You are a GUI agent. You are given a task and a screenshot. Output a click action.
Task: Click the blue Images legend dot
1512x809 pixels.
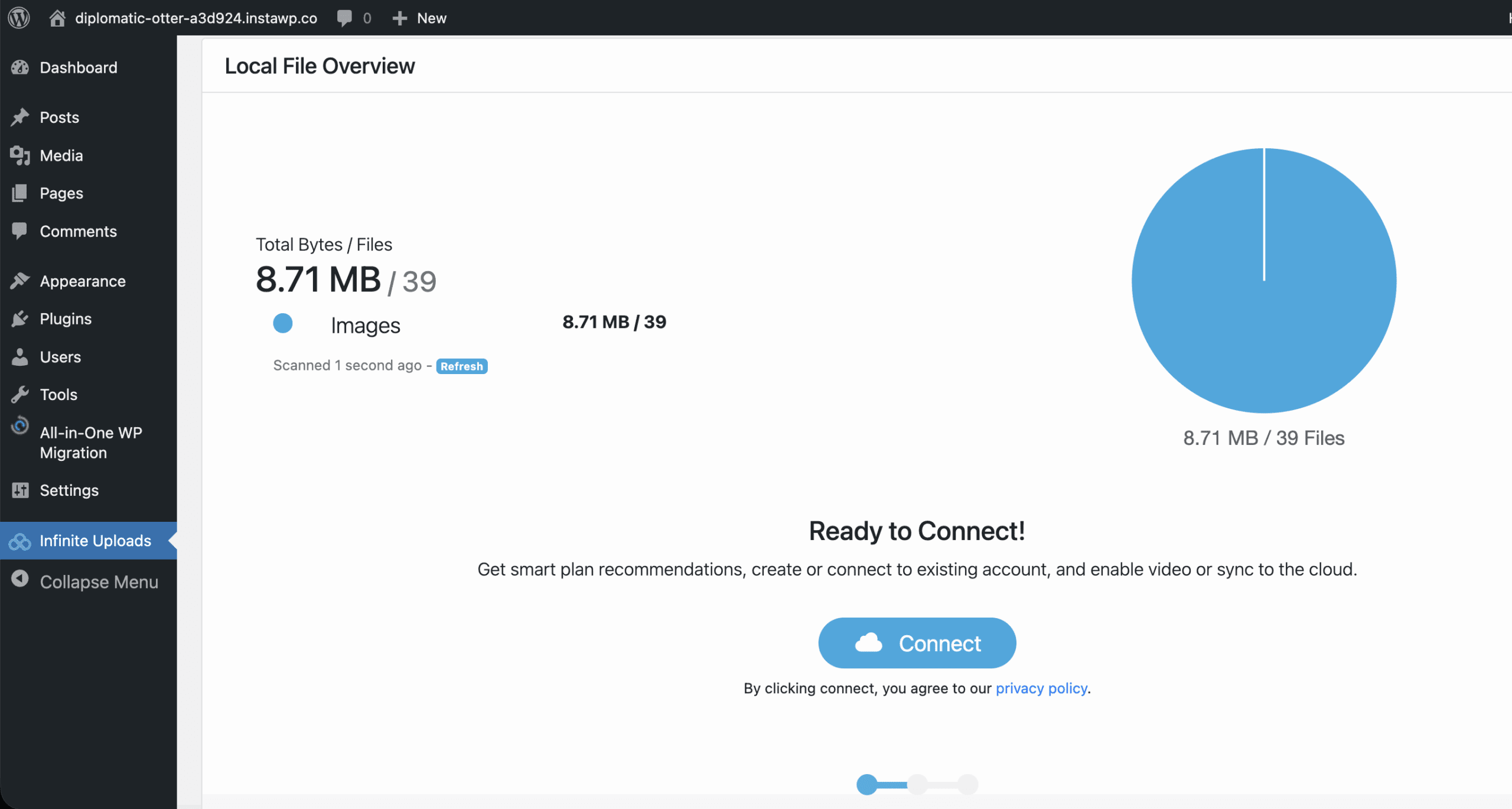[x=283, y=323]
